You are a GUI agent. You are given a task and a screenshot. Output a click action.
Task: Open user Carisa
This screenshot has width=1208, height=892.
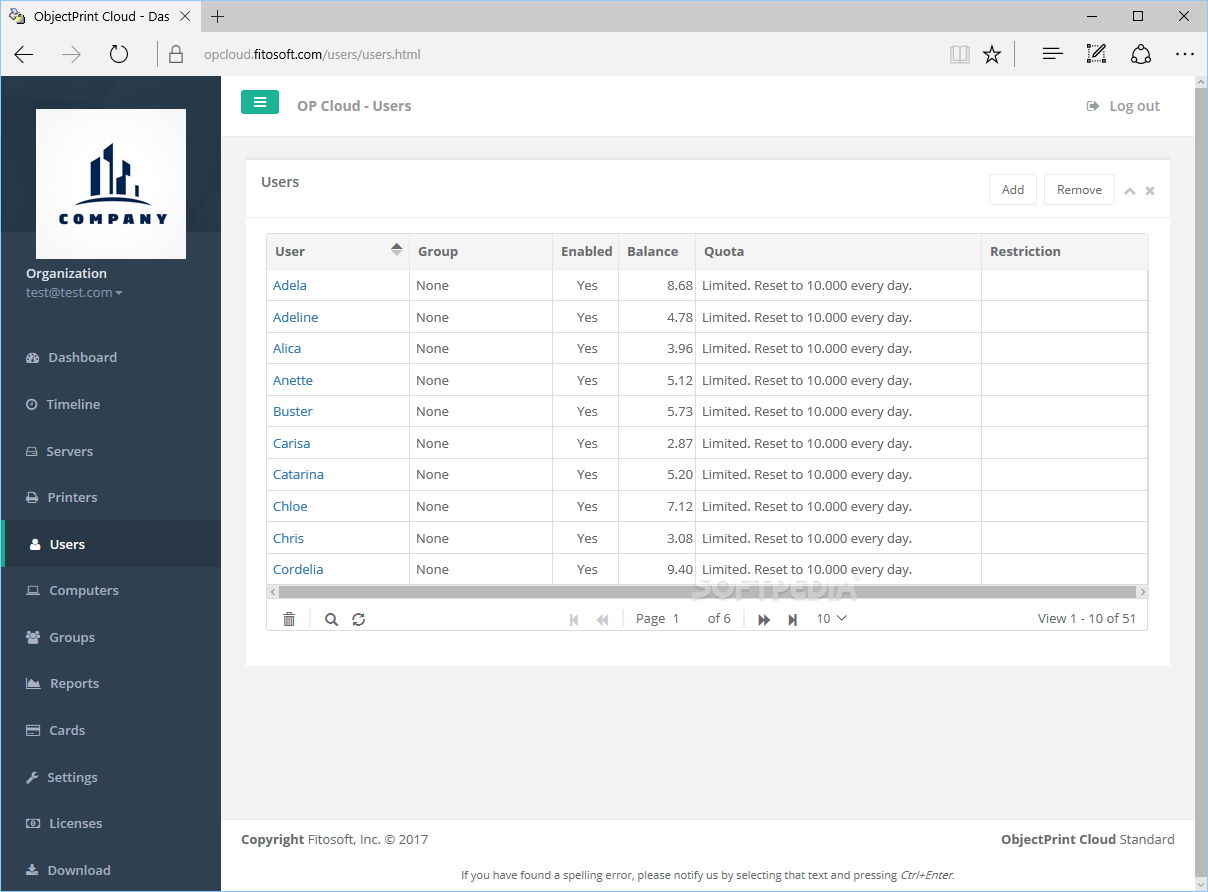[292, 443]
